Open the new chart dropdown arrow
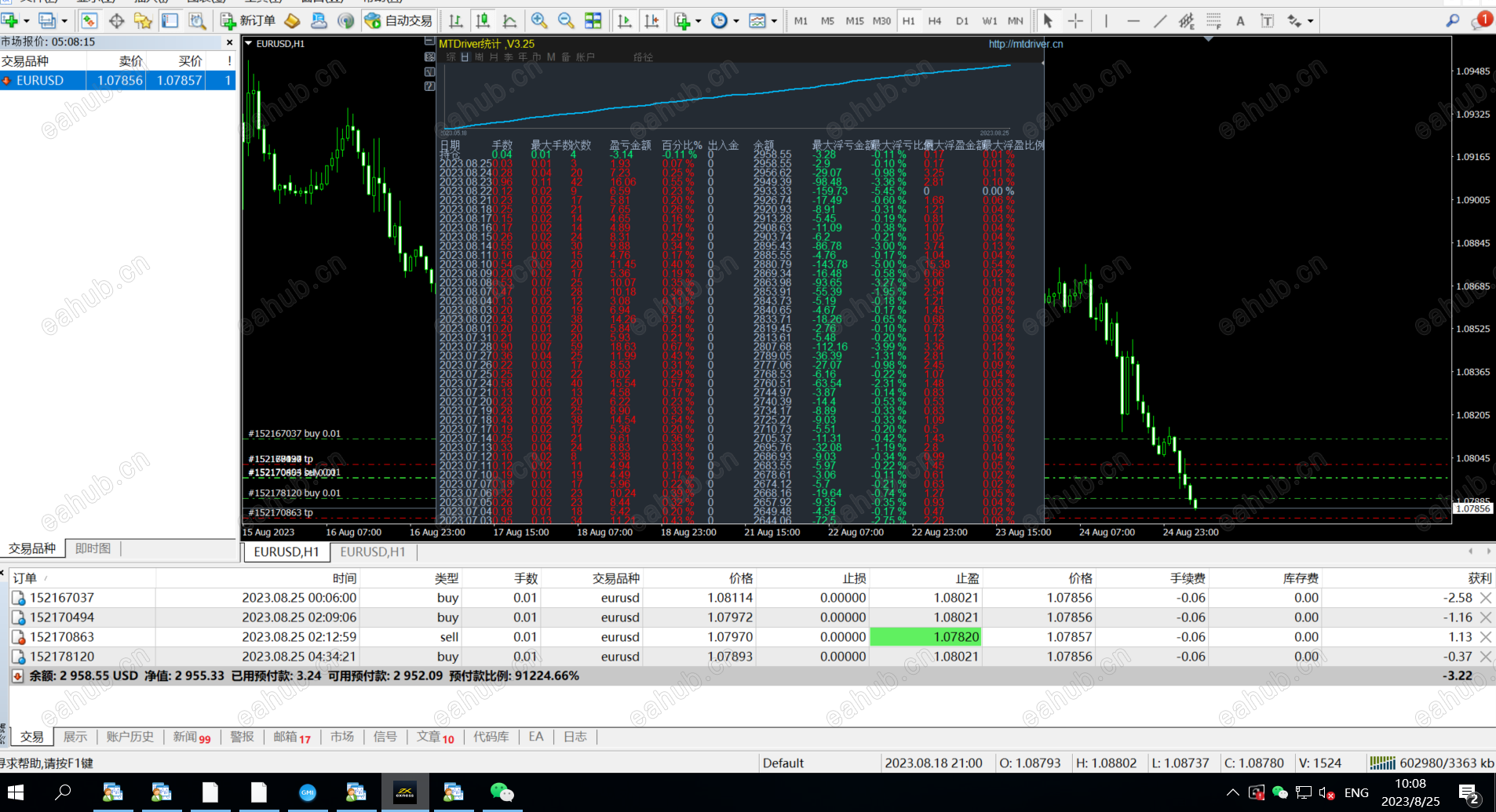1496x812 pixels. [x=27, y=21]
